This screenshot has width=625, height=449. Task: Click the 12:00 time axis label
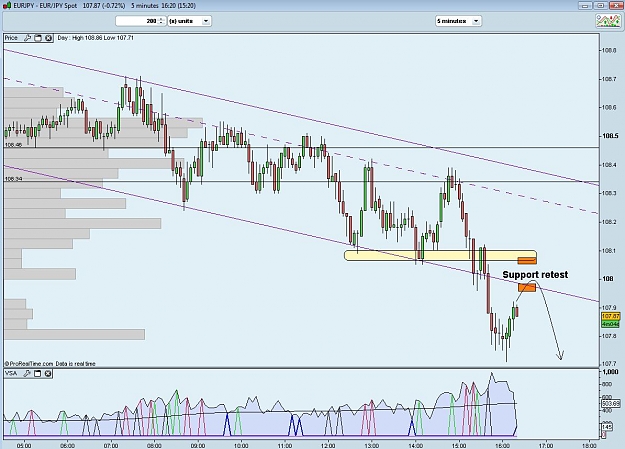click(x=328, y=445)
